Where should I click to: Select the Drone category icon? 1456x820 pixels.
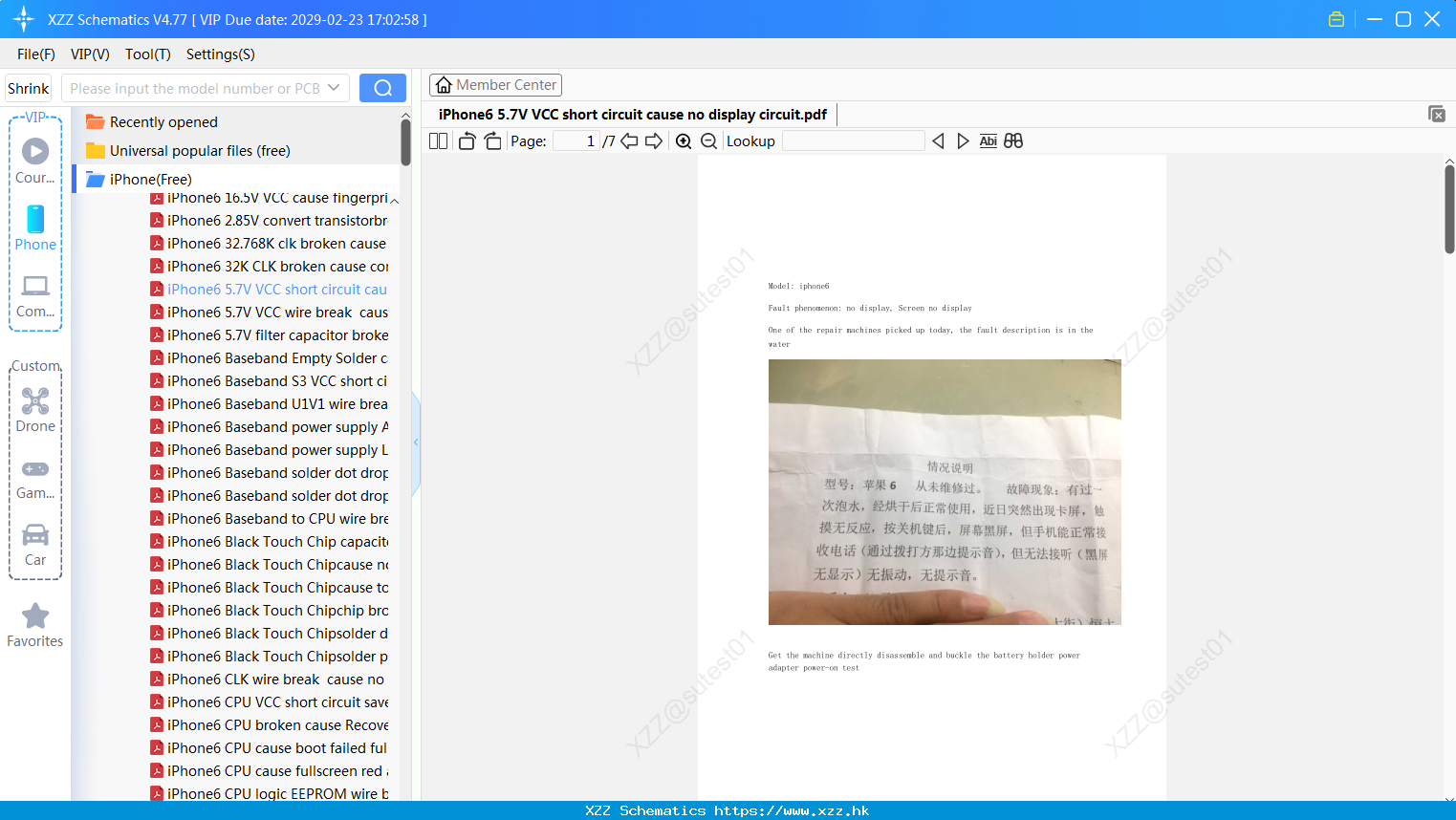click(35, 400)
